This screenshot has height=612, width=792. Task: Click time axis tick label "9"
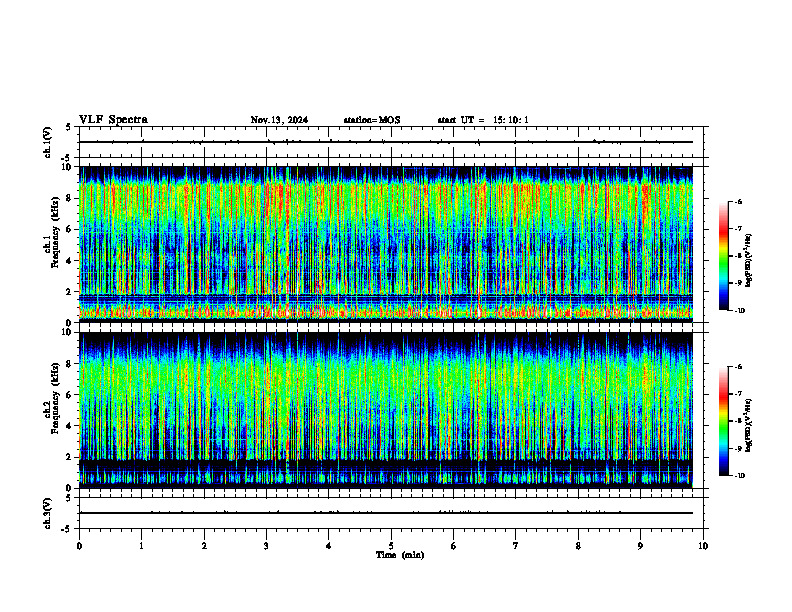[640, 546]
